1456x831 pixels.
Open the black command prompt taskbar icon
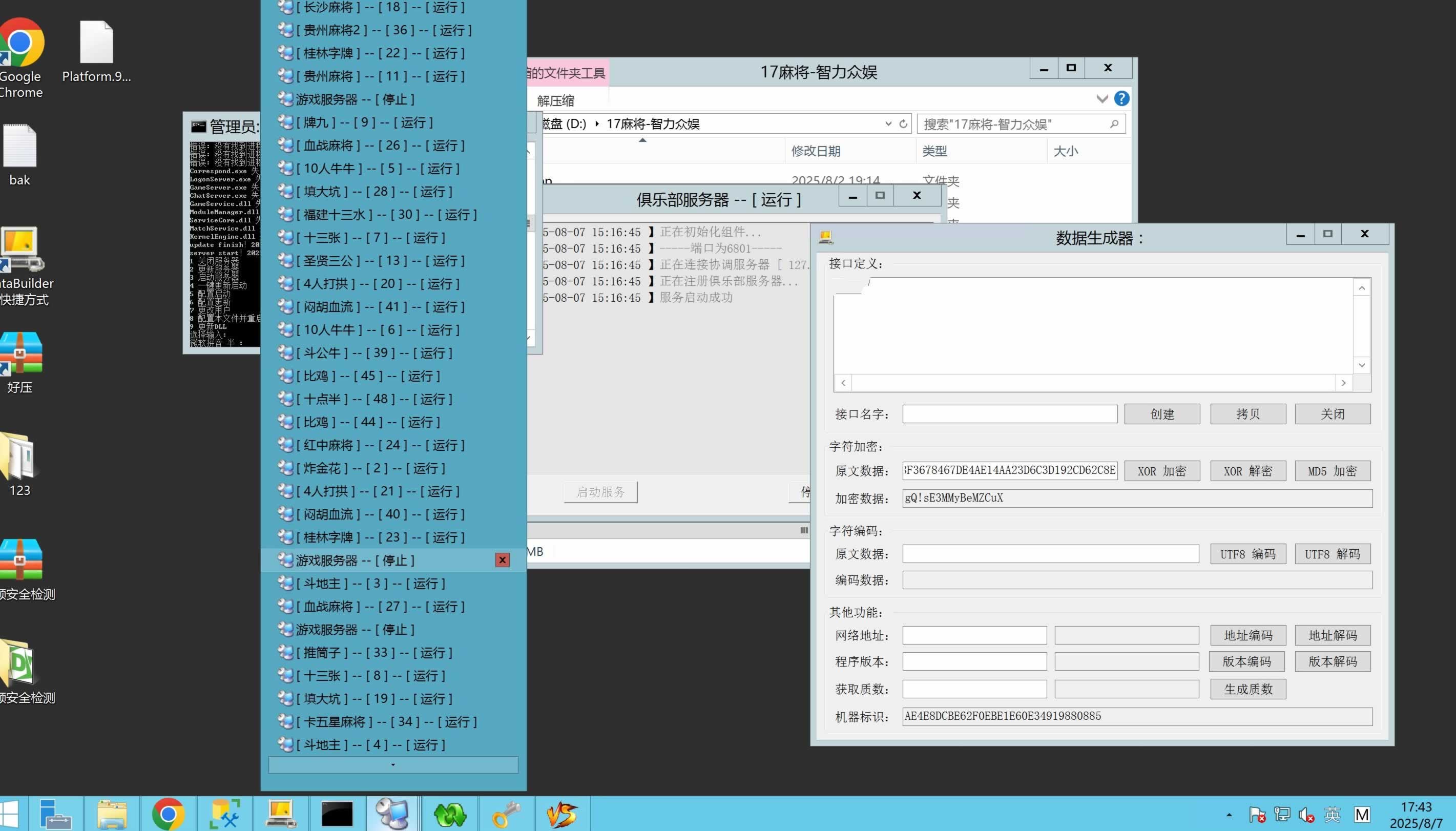pos(337,814)
